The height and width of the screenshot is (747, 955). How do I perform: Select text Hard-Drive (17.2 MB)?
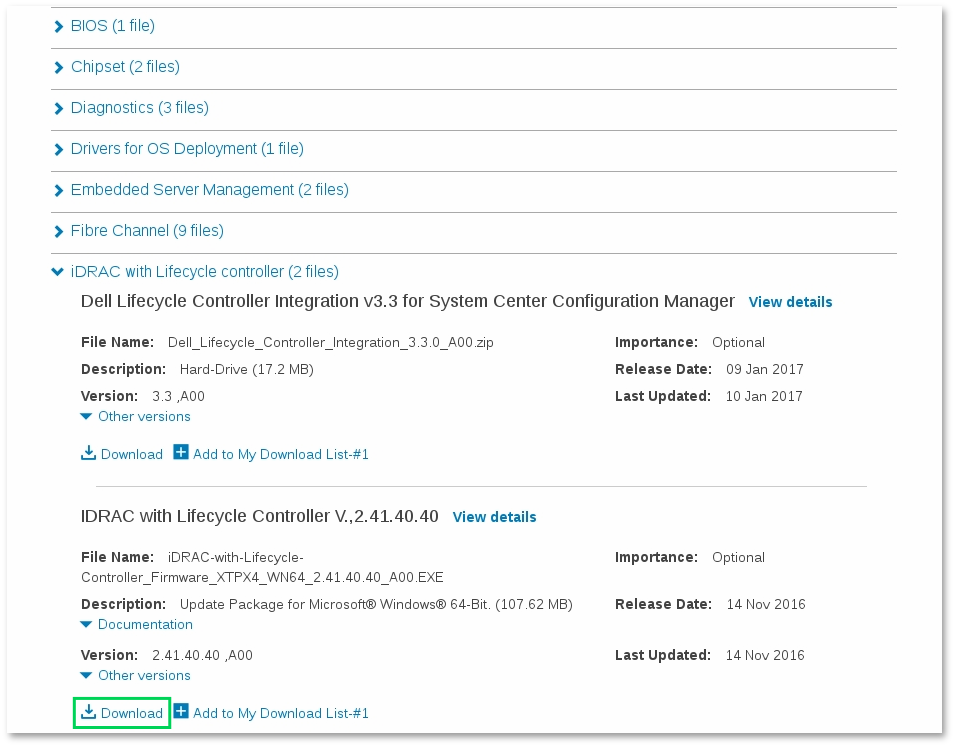coord(247,370)
